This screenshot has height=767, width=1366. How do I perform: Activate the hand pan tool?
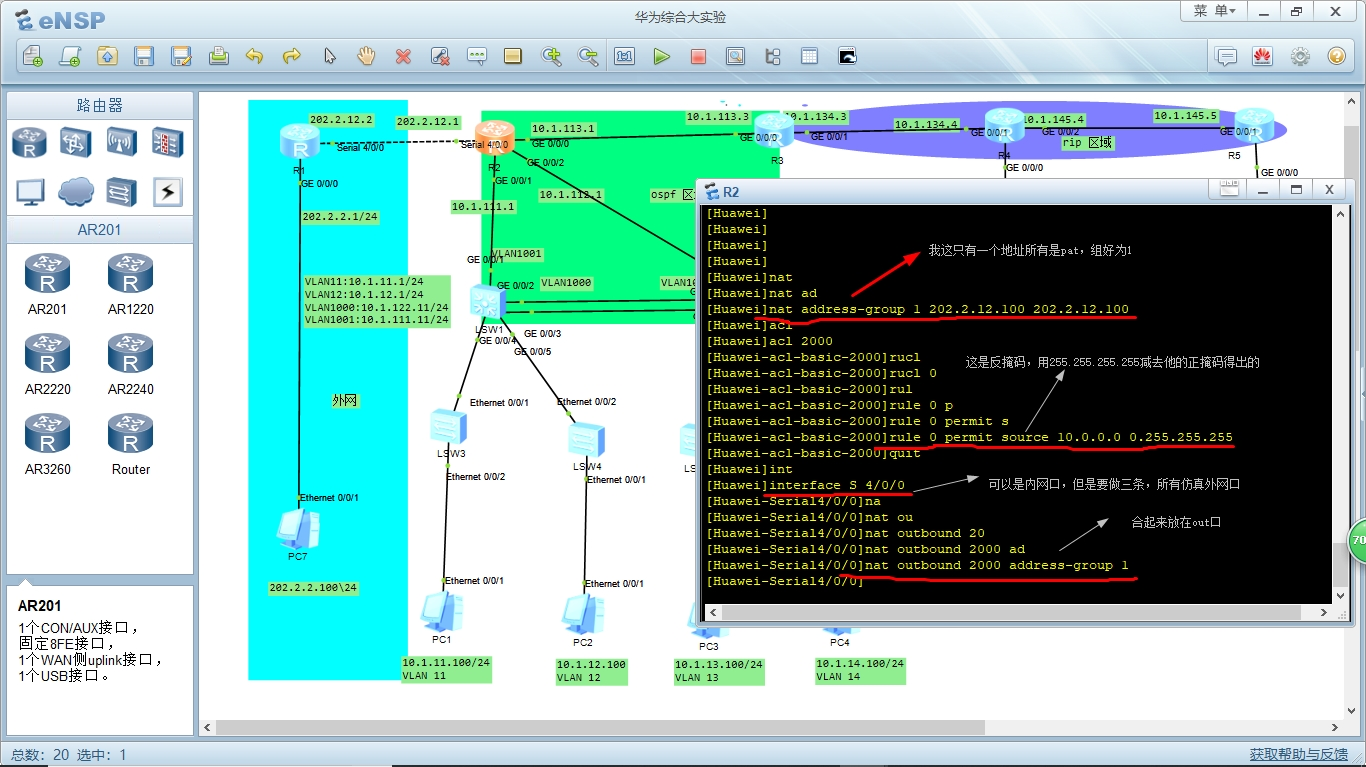[x=366, y=56]
